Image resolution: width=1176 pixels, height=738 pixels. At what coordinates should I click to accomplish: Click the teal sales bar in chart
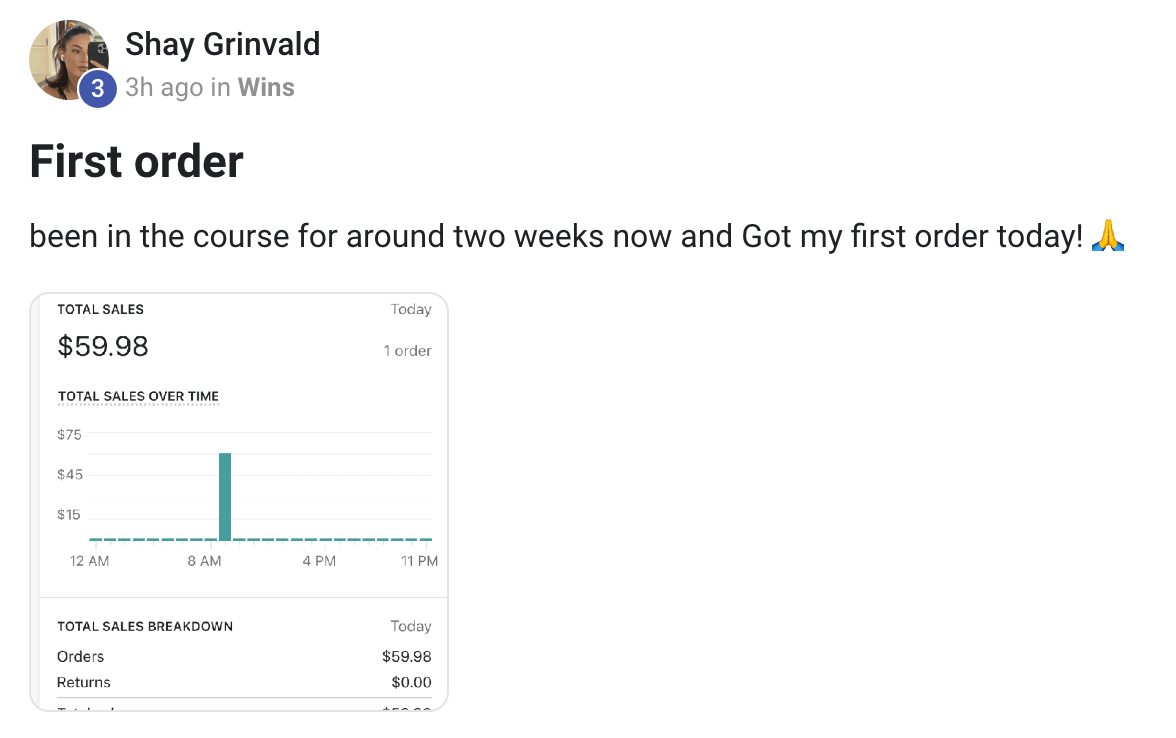[x=225, y=496]
